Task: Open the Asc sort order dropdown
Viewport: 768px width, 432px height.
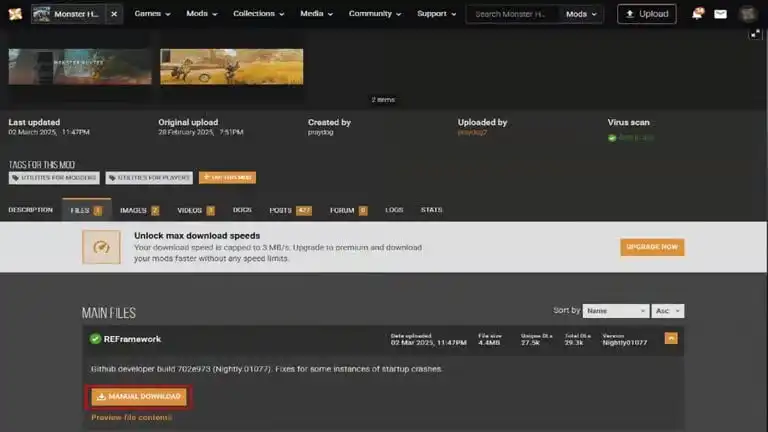Action: click(668, 311)
